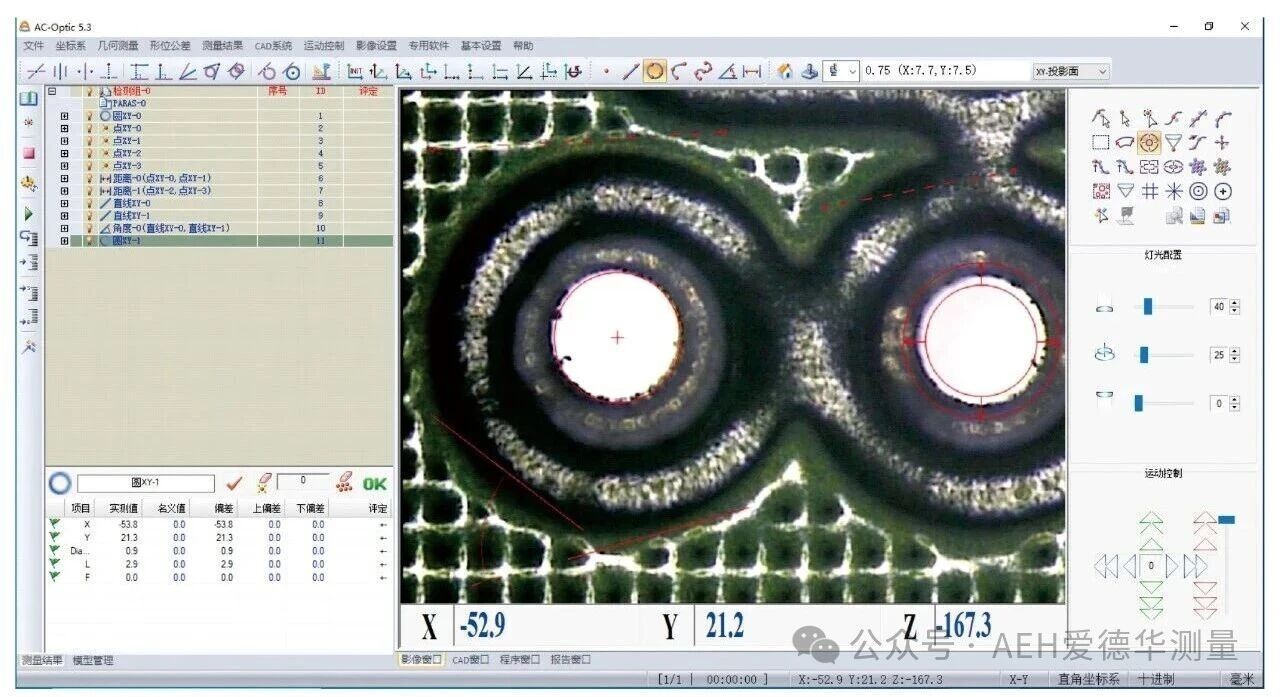Screen dimensions: 1280x697
Task: Select the dashed rectangle selection tool
Action: pyautogui.click(x=1101, y=143)
